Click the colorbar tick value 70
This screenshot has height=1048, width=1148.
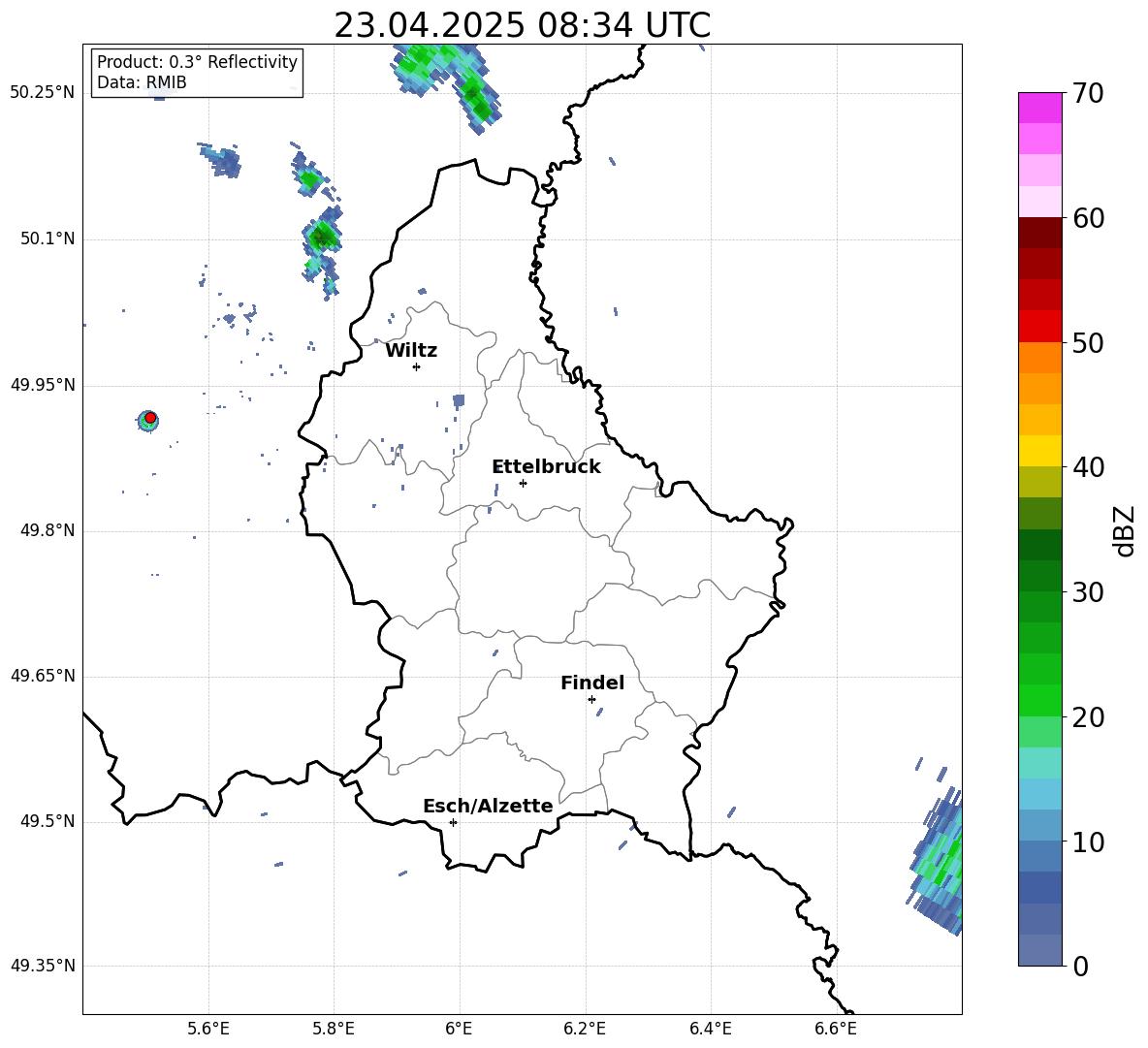[1087, 93]
